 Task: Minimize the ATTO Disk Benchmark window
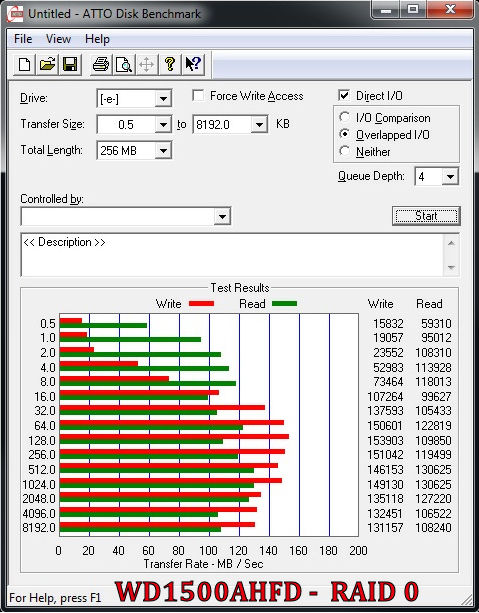pyautogui.click(x=386, y=9)
